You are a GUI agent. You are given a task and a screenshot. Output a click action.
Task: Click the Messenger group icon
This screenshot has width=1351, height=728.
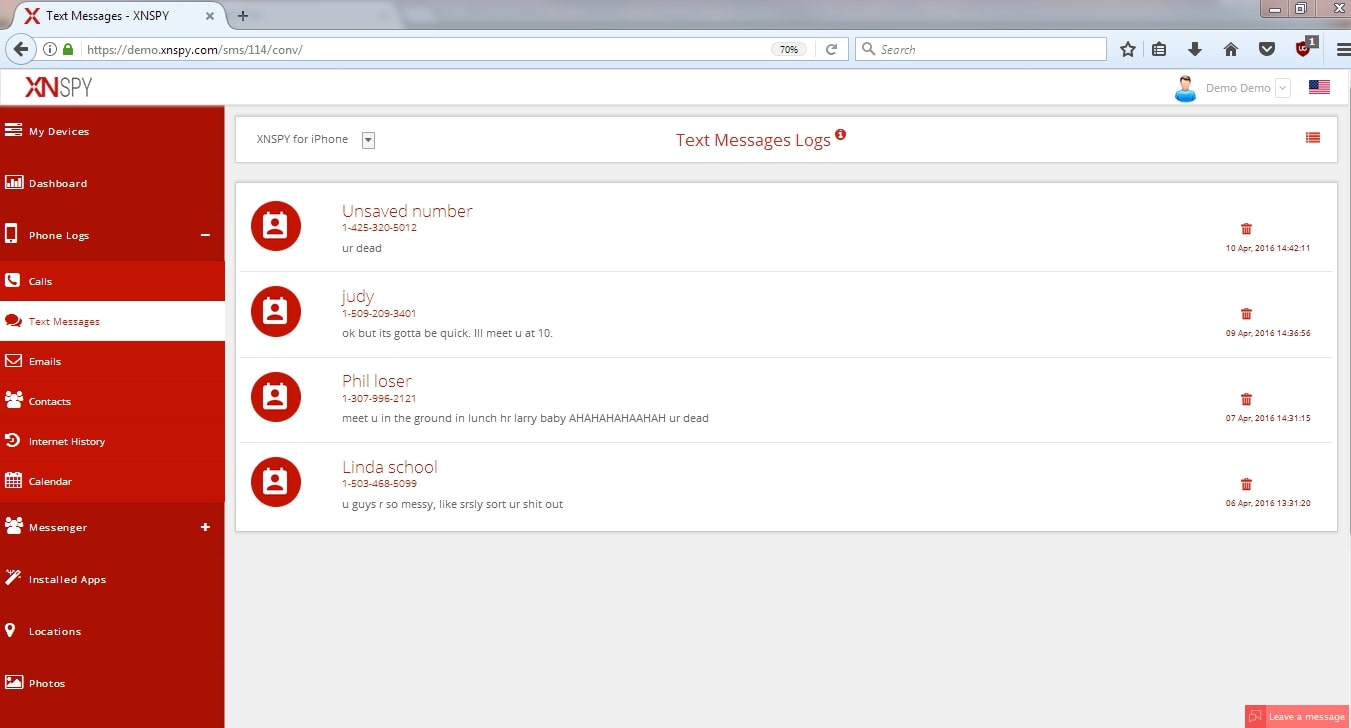point(13,525)
